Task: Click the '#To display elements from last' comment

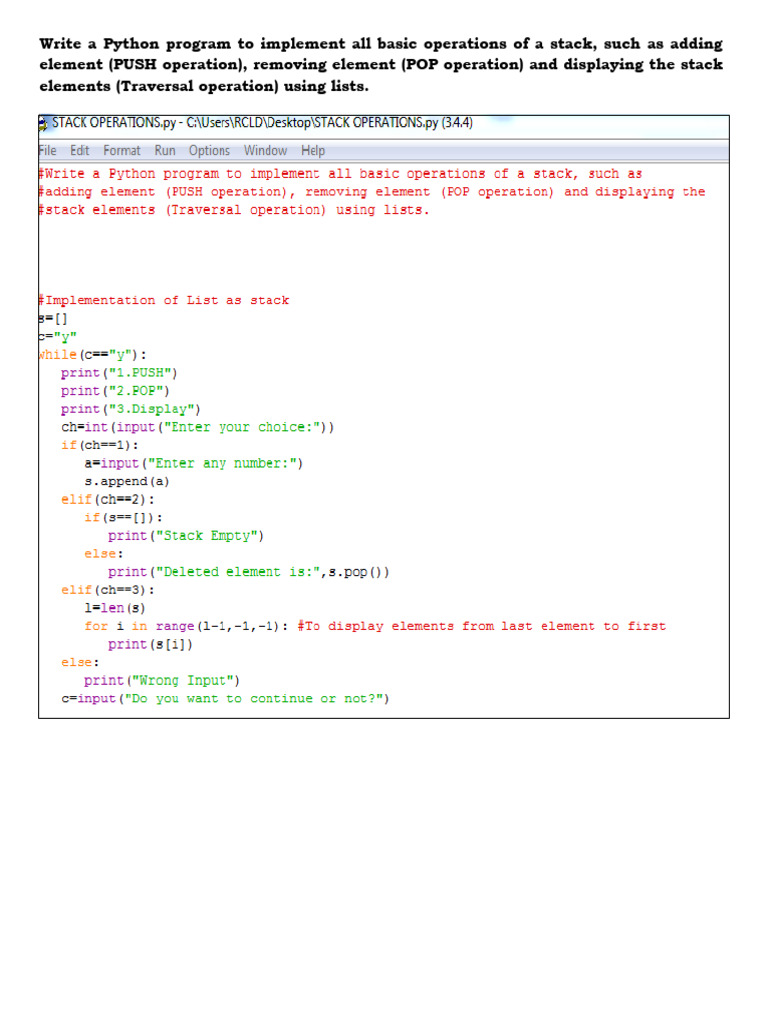Action: point(482,626)
